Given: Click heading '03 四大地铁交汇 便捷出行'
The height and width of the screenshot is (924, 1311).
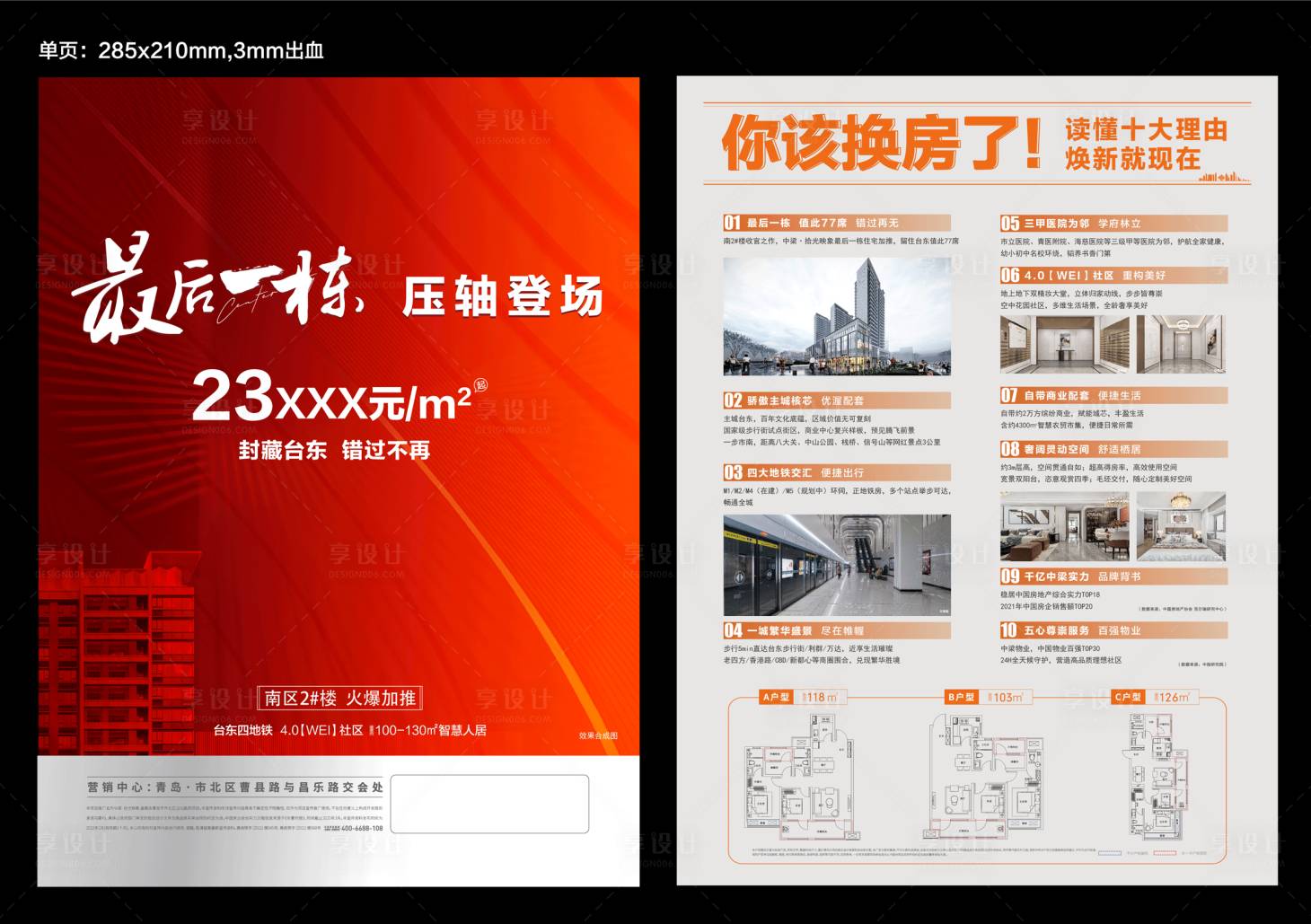Looking at the screenshot, I should point(837,472).
